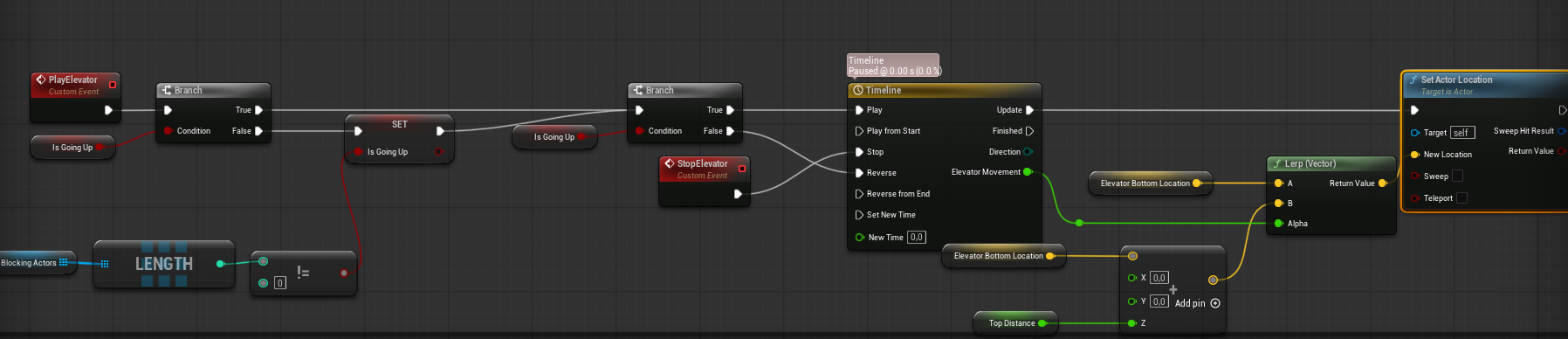Screen dimensions: 1568x339
Task: Select the Lerp (Vector) node header
Action: pyautogui.click(x=1331, y=163)
